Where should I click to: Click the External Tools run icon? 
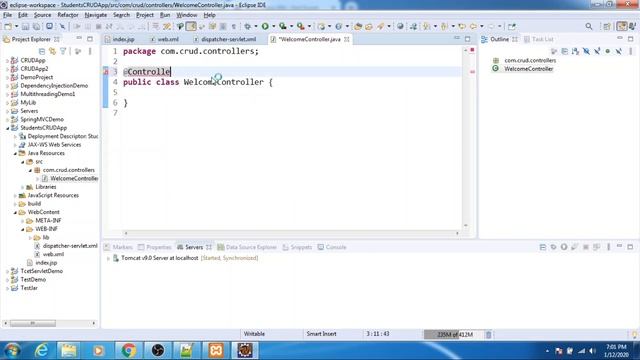coord(300,26)
